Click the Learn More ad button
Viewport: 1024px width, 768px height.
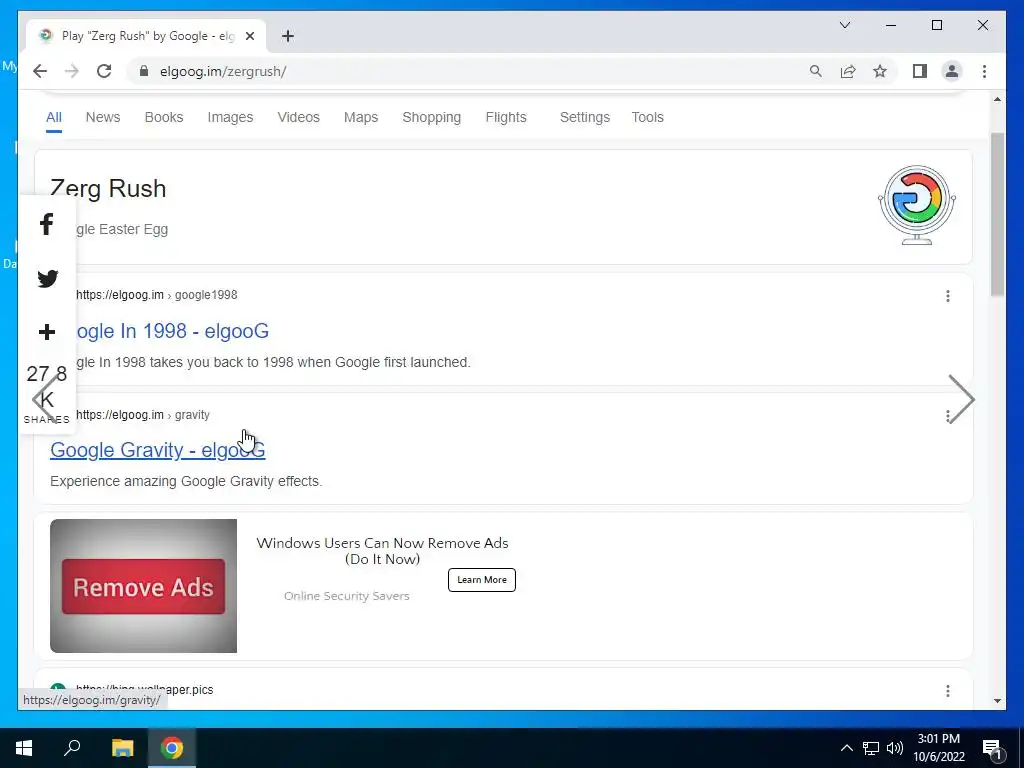(482, 580)
